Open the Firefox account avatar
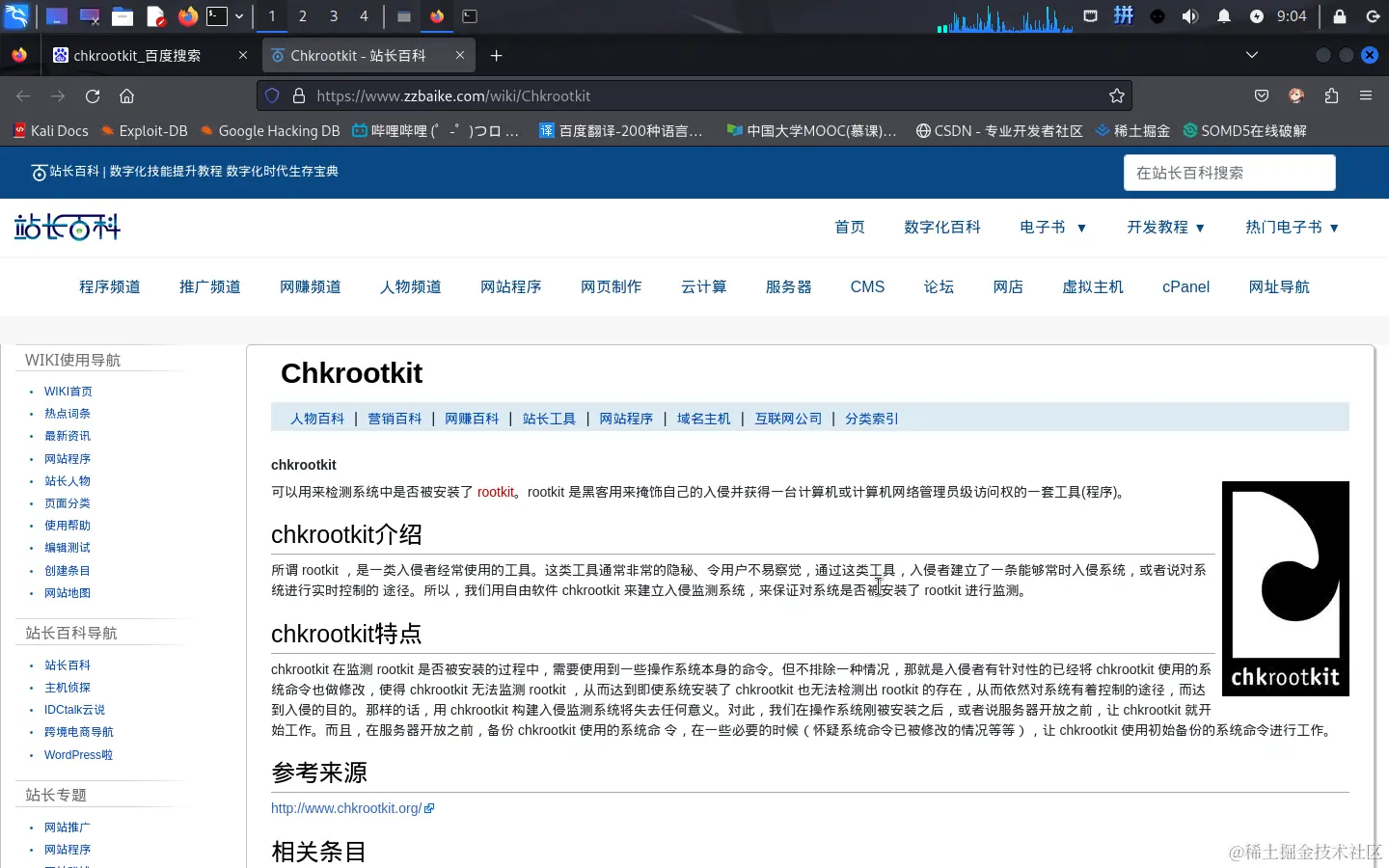Image resolution: width=1389 pixels, height=868 pixels. pos(1296,95)
